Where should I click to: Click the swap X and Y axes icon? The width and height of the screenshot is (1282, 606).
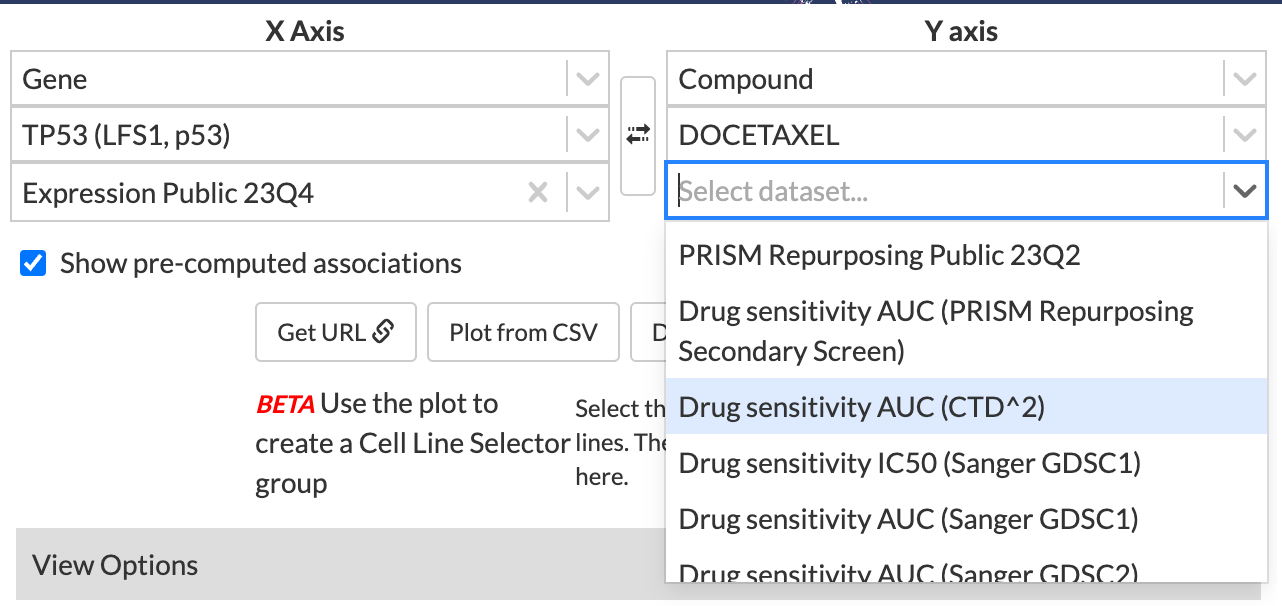click(x=638, y=135)
